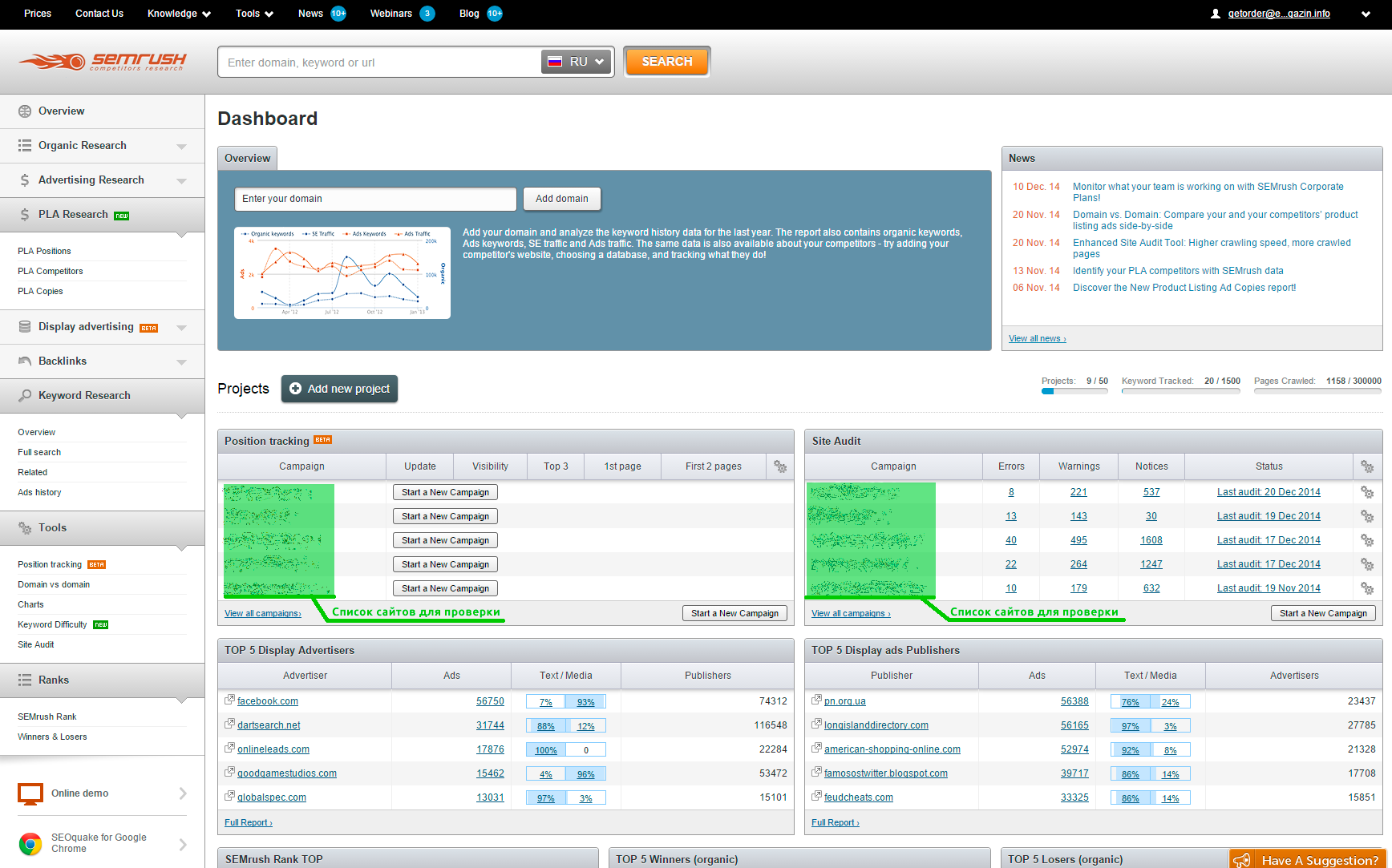Open the account dropdown arrow
The width and height of the screenshot is (1392, 868).
[1366, 14]
